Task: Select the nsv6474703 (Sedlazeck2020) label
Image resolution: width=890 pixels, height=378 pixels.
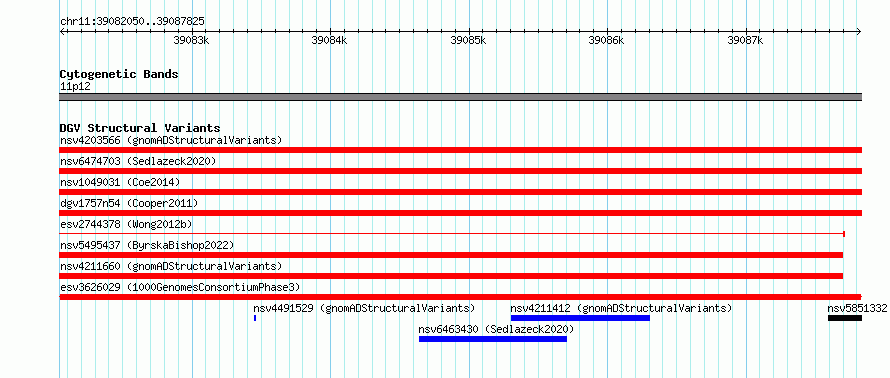Action: 138,161
